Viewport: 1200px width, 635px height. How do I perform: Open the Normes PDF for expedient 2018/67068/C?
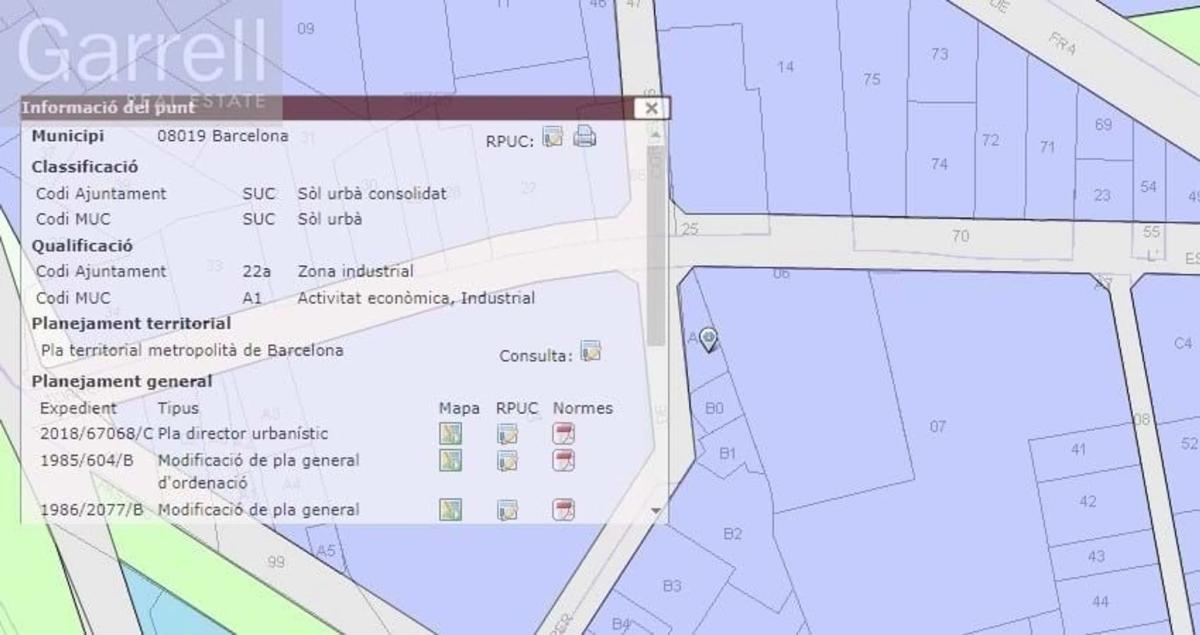click(564, 434)
